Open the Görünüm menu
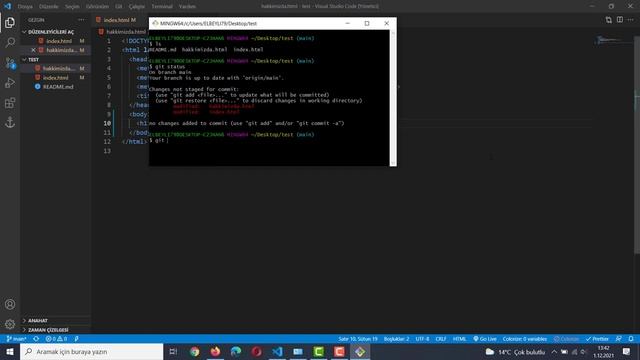The height and width of the screenshot is (360, 640). [x=98, y=7]
